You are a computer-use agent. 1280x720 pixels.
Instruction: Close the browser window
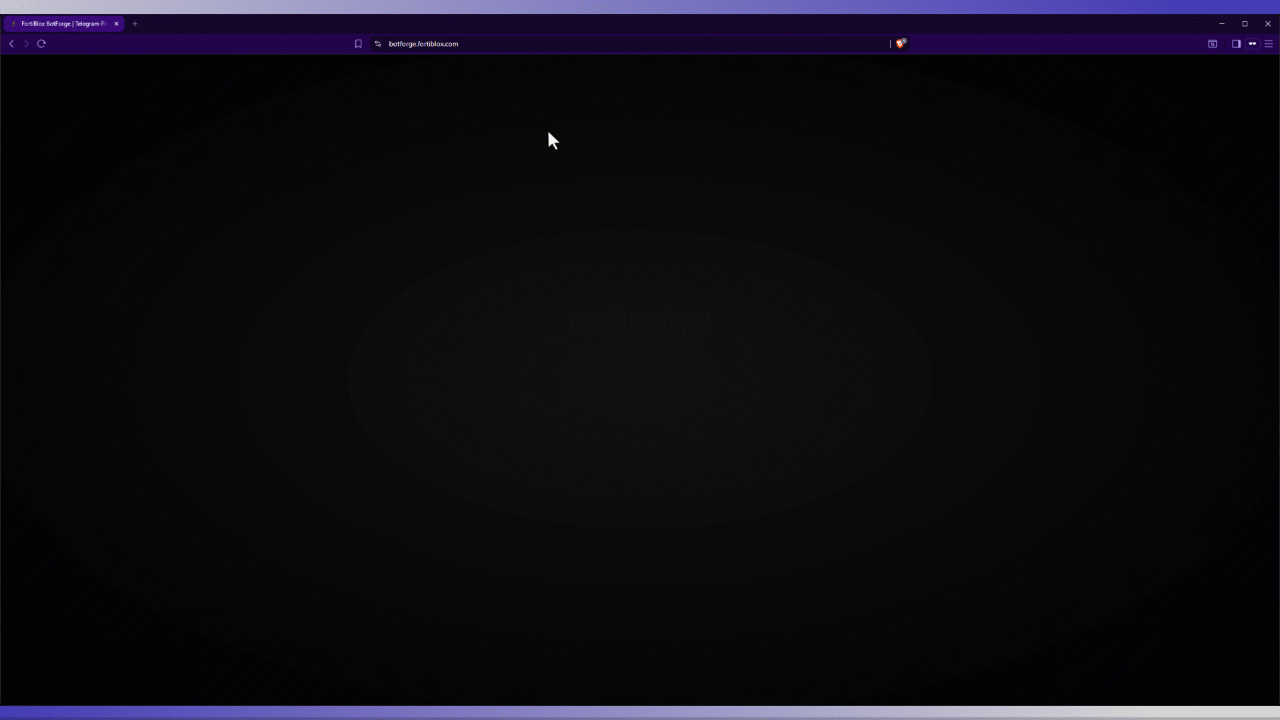1268,23
